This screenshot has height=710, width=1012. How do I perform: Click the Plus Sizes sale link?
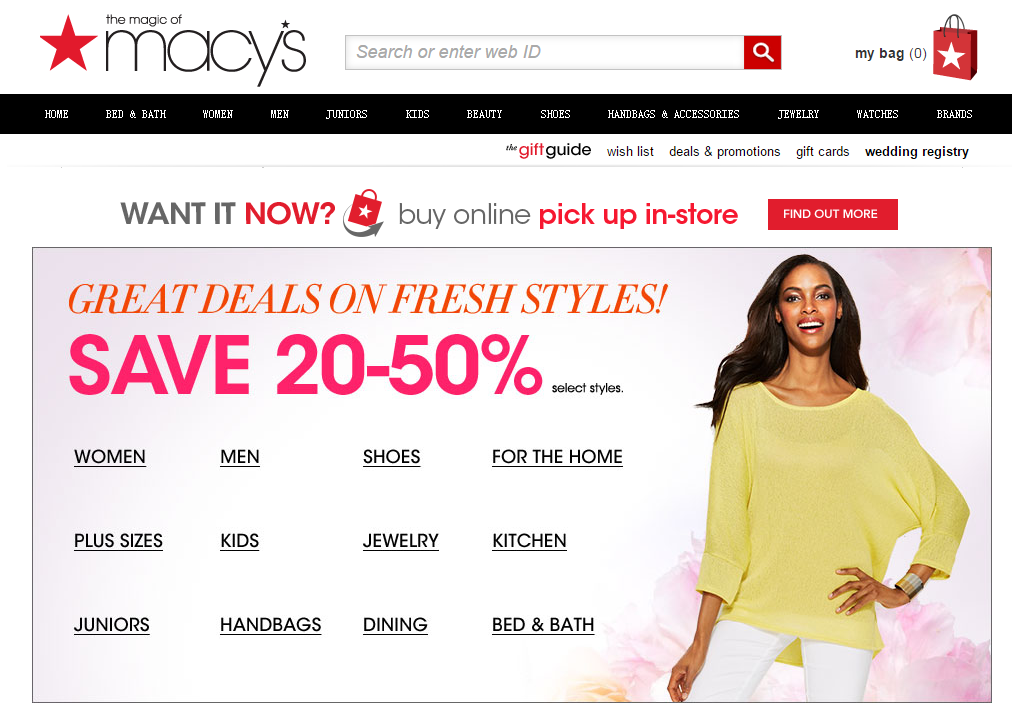118,541
